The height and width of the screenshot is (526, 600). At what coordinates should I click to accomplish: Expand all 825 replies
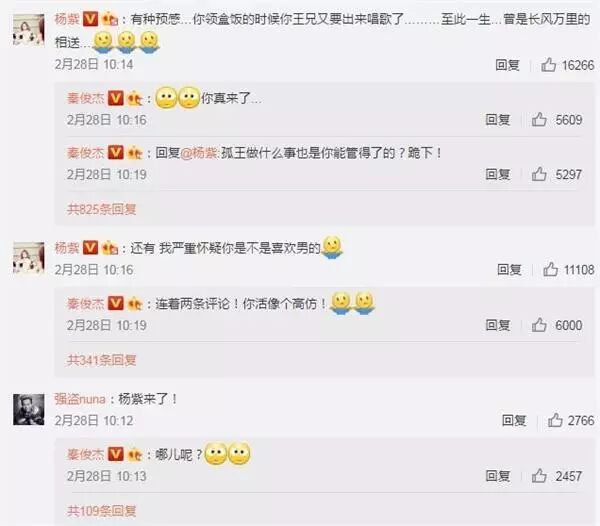point(101,209)
